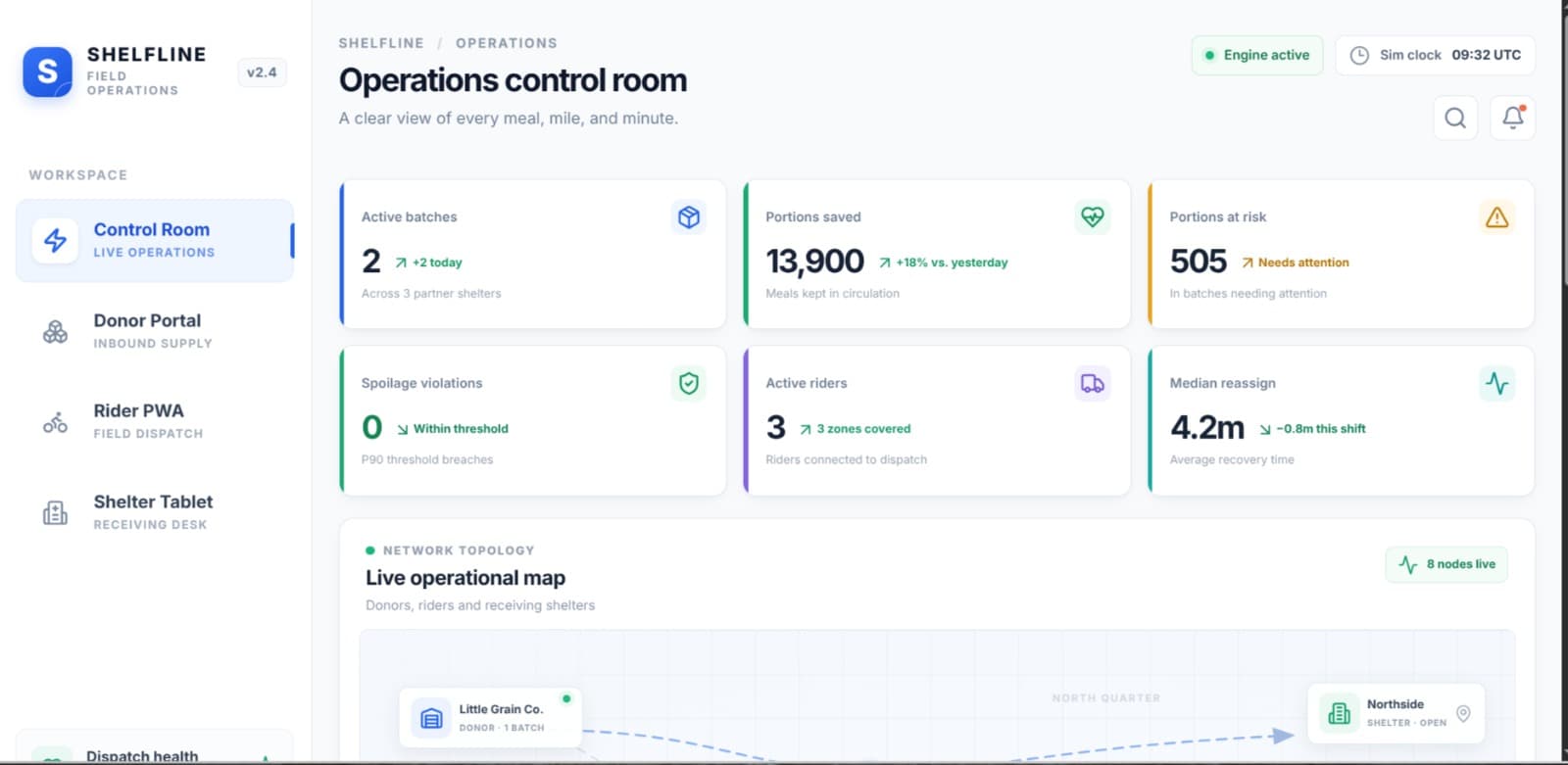Click the 13,900 portions saved value
The image size is (1568, 765).
tap(814, 262)
